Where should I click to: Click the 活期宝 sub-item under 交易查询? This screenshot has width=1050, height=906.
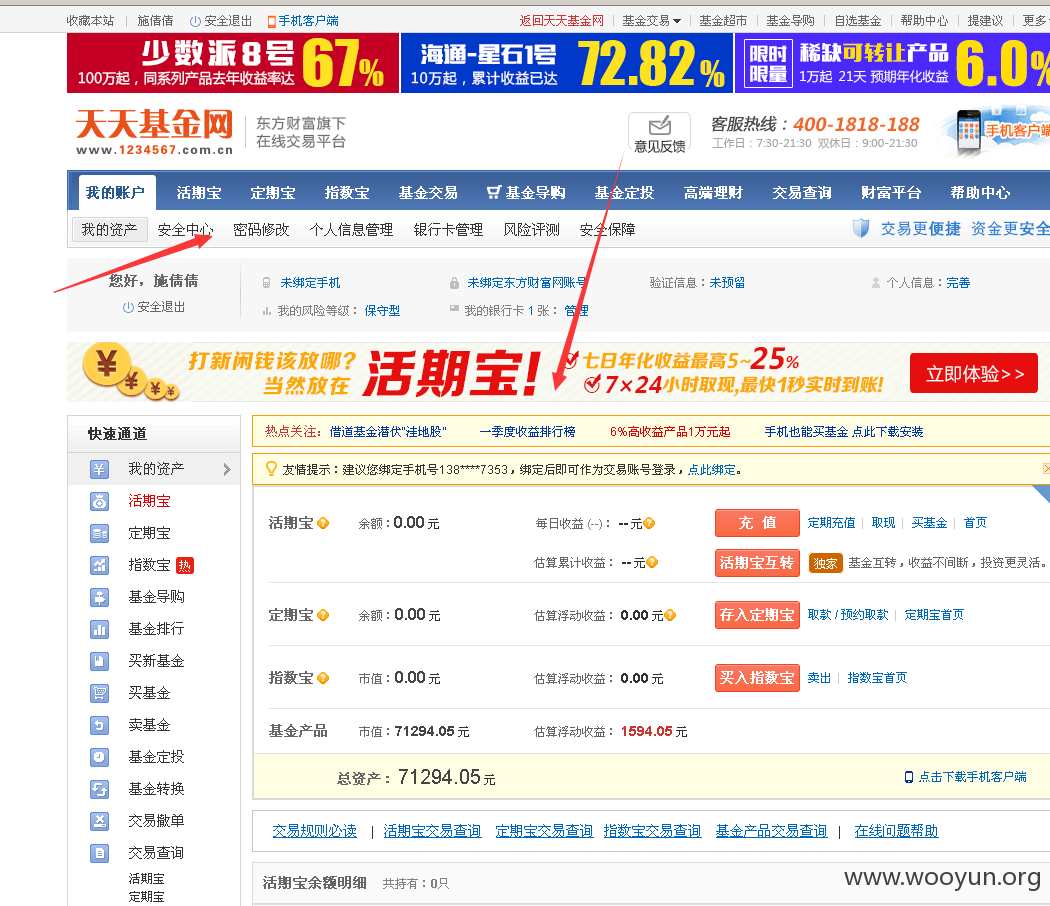[x=146, y=879]
